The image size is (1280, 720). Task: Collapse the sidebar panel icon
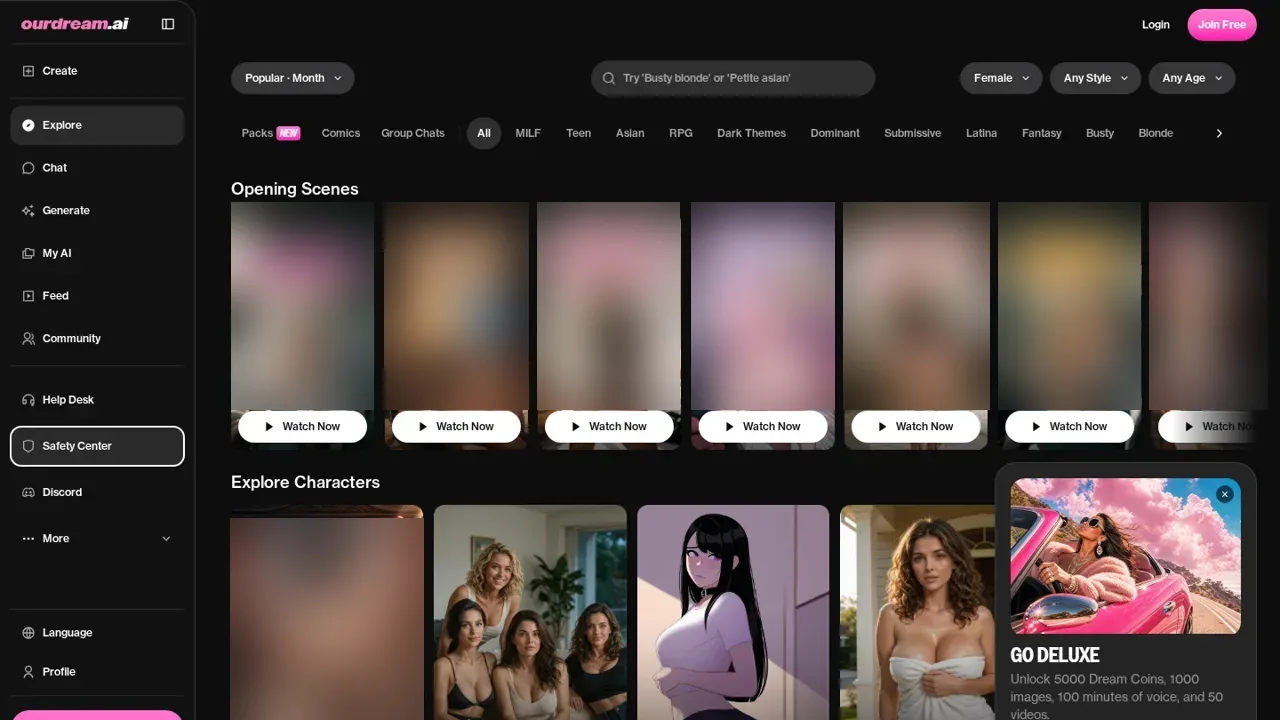(168, 24)
